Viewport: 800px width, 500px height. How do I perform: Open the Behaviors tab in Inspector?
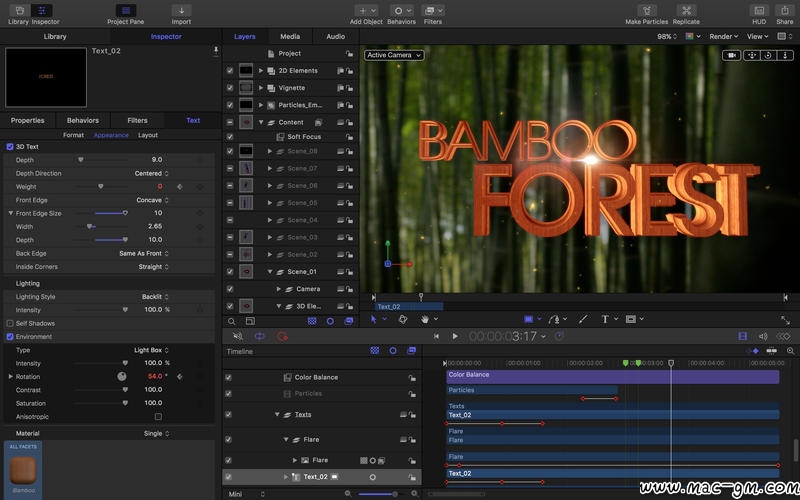pyautogui.click(x=83, y=120)
